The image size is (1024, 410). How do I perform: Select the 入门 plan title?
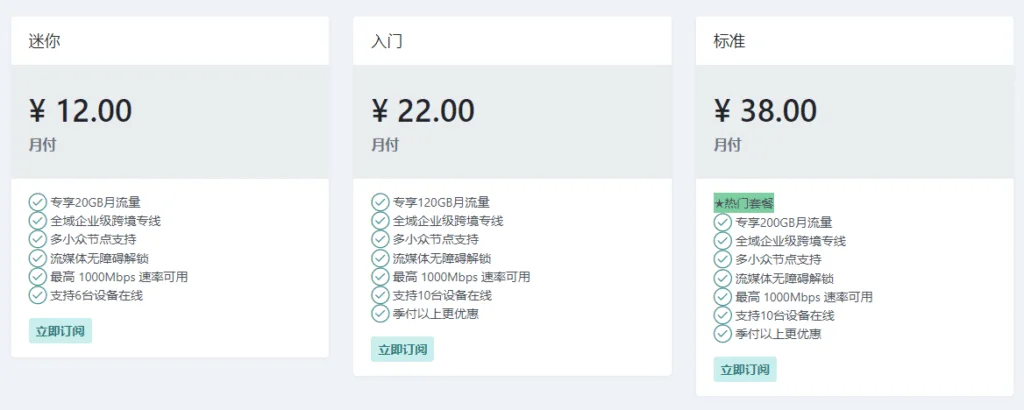387,41
